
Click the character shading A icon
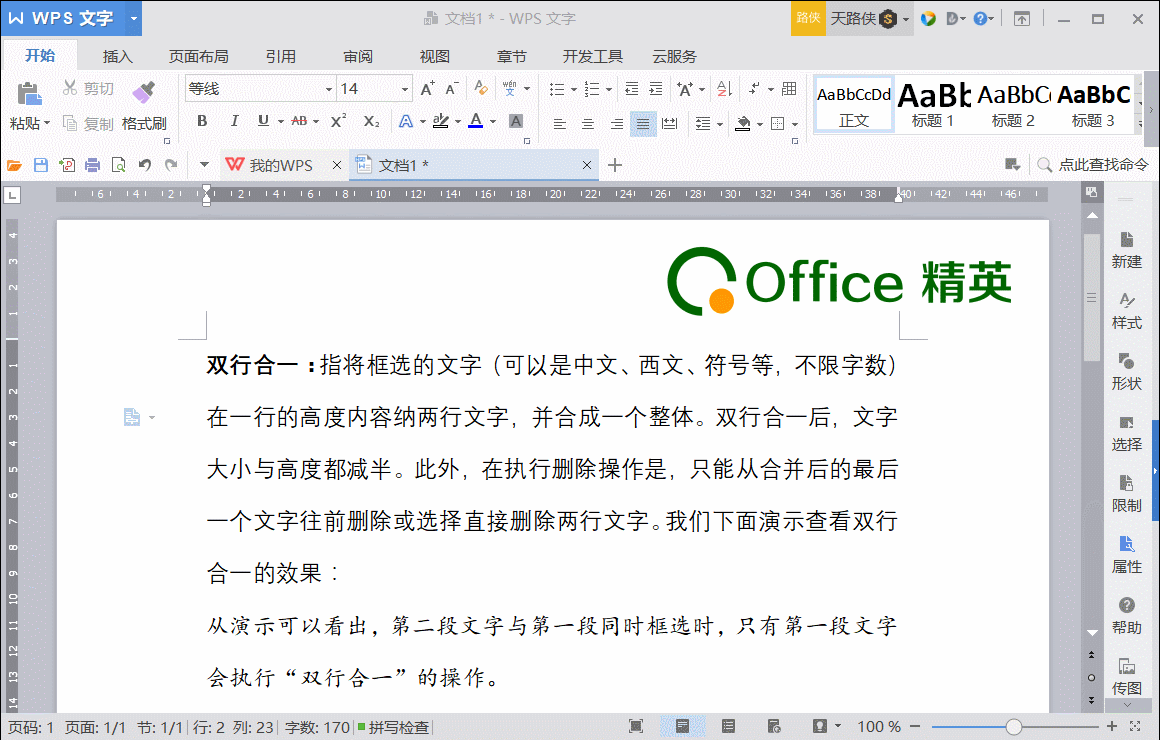tap(516, 121)
